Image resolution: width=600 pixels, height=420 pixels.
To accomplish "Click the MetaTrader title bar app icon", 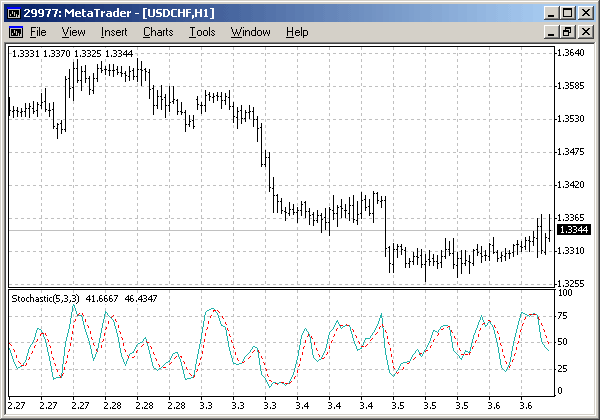I will pos(14,13).
